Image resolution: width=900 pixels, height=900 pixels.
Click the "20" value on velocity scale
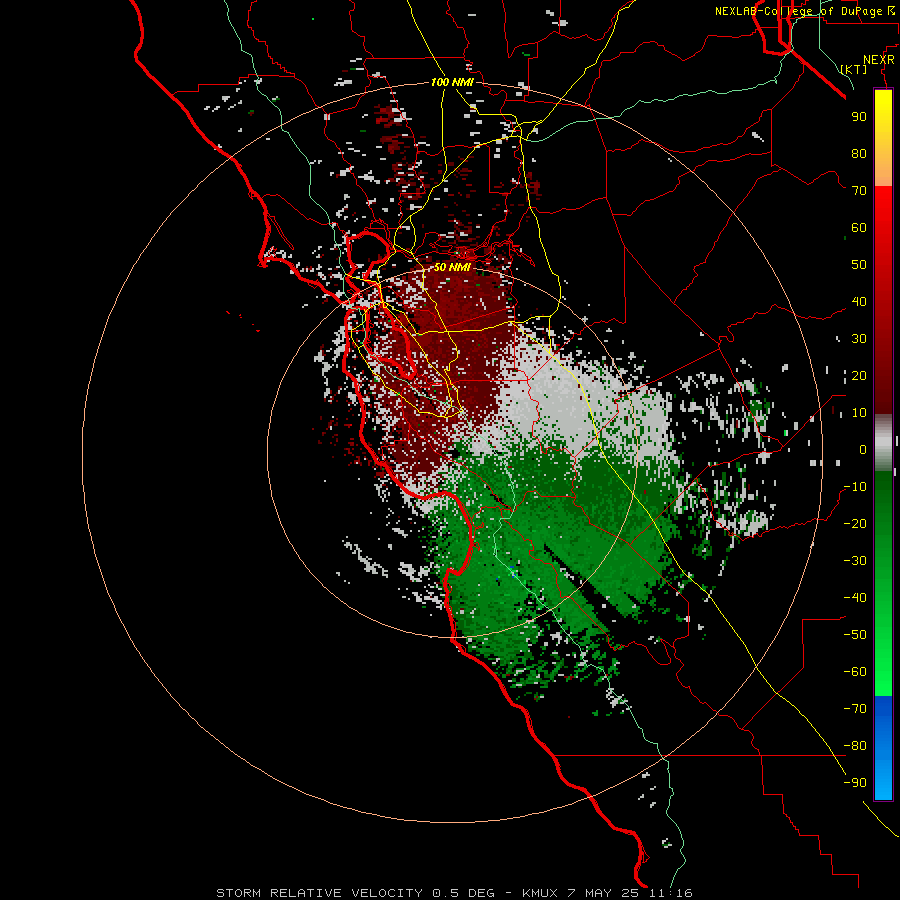coord(859,375)
